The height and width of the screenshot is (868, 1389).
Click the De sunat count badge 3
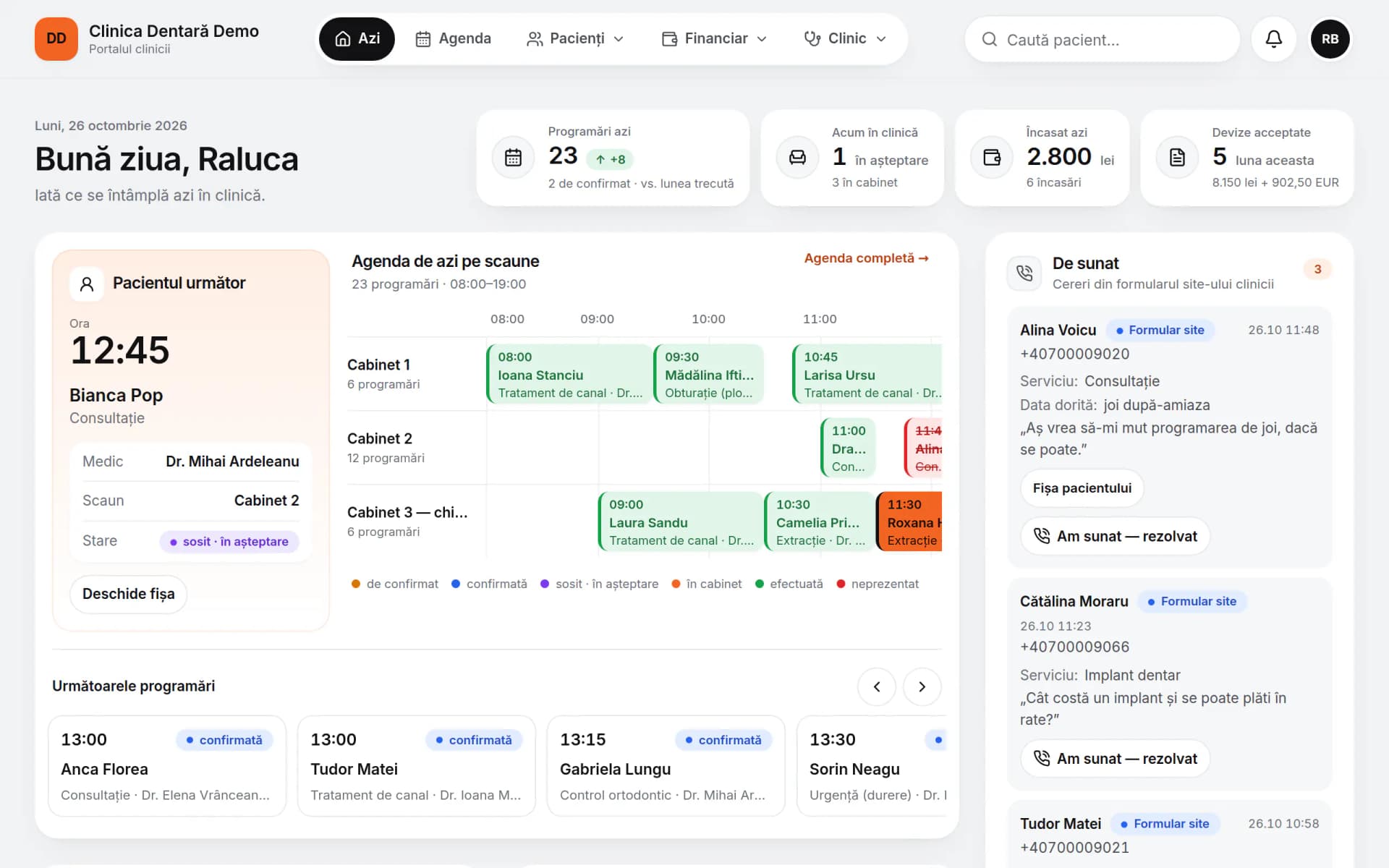(x=1317, y=269)
